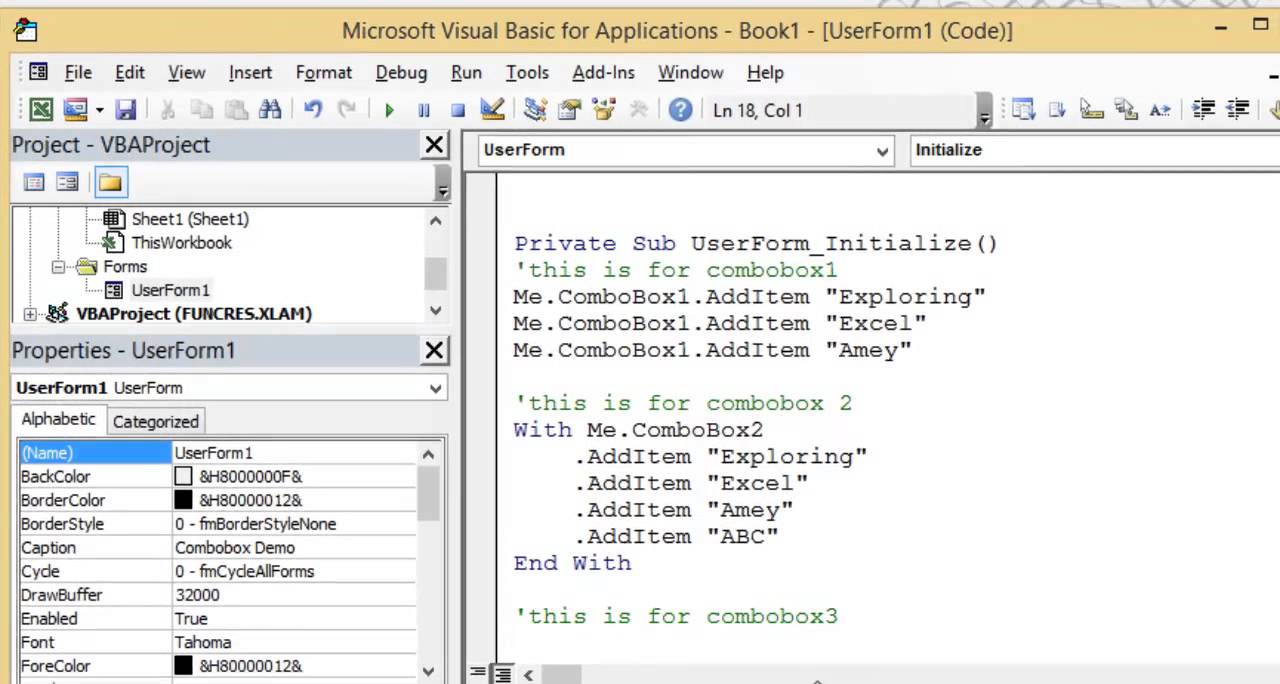Switch to Full Module View button
1280x684 pixels.
tap(502, 674)
